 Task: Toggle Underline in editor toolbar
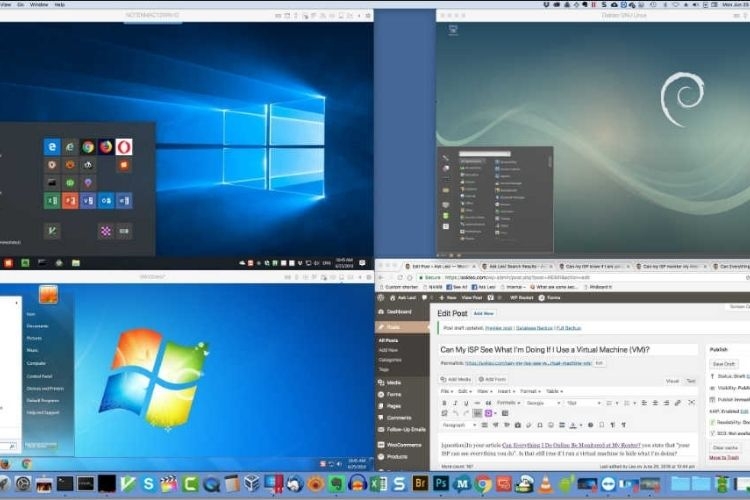pos(466,403)
